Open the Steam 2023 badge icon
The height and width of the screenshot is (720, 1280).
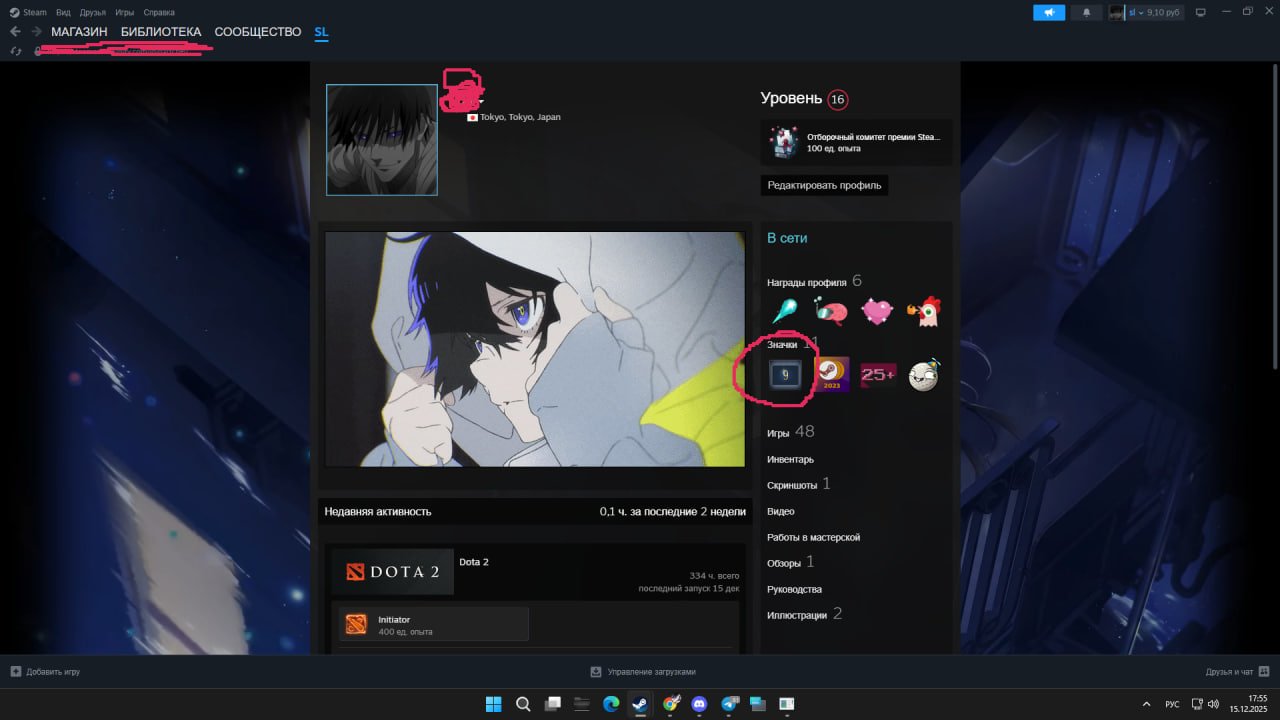831,375
